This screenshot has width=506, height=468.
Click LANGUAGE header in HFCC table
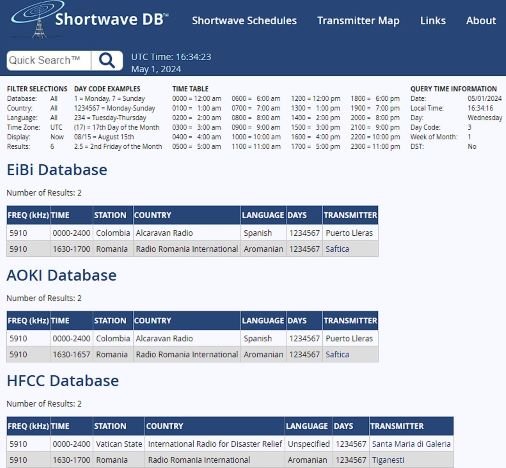(x=308, y=426)
